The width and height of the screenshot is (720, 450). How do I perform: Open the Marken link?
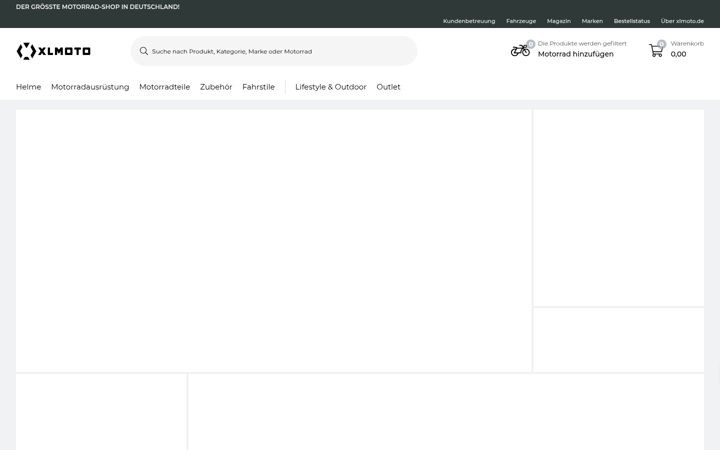pyautogui.click(x=592, y=21)
